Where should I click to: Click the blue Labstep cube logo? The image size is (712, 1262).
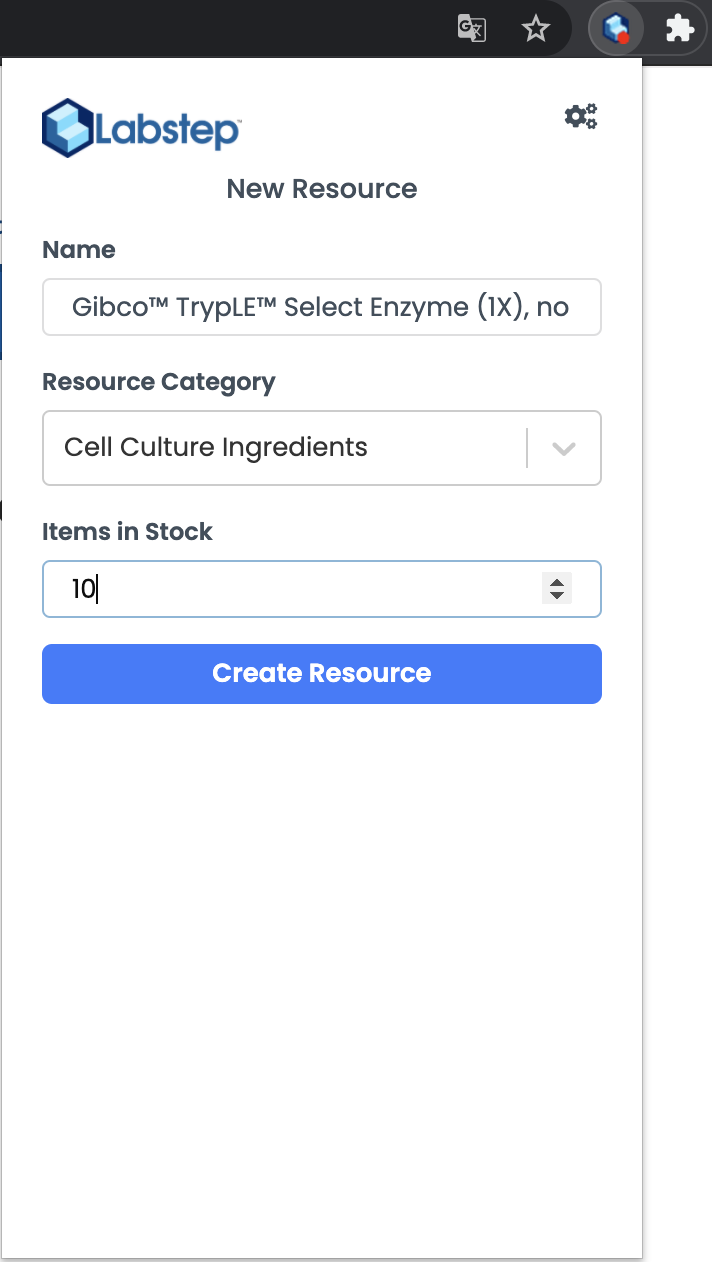coord(67,128)
